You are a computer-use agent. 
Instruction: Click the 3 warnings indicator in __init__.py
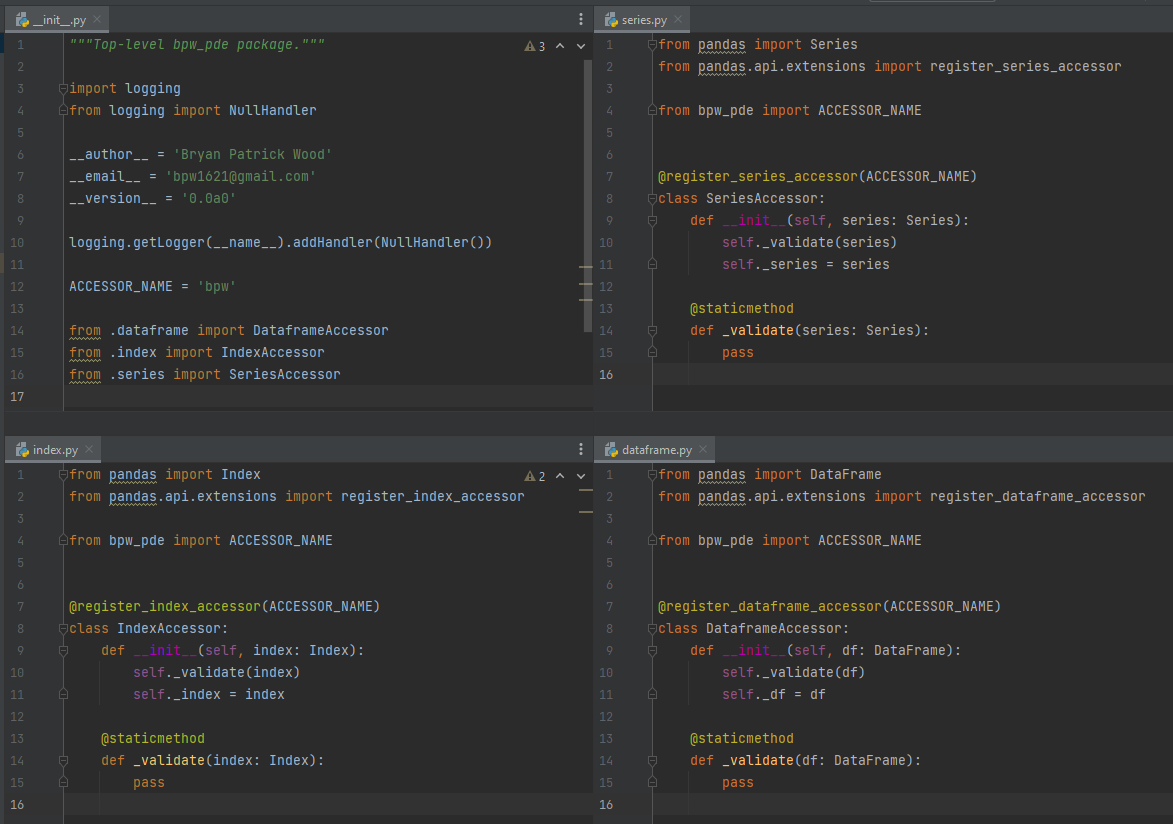(x=535, y=46)
